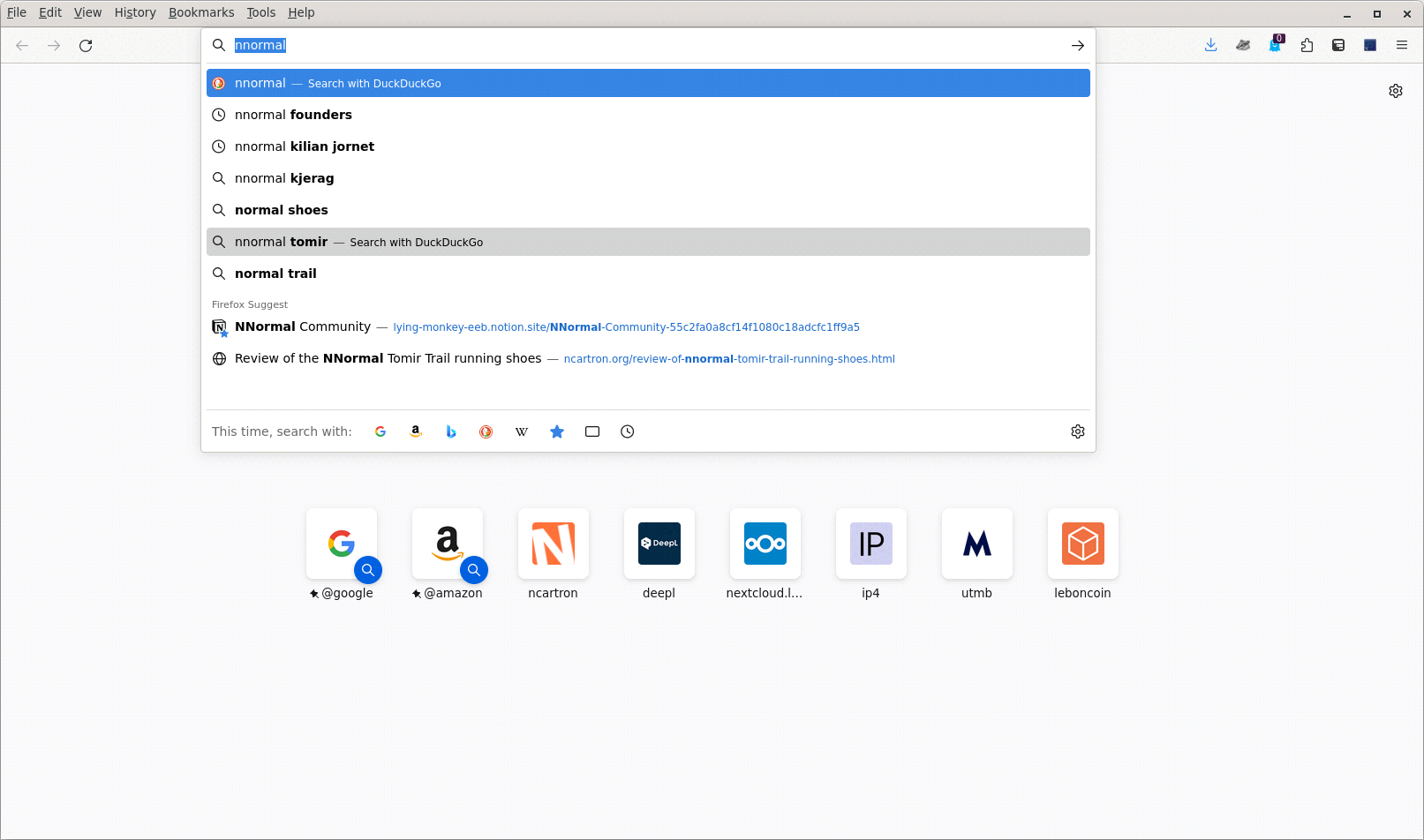Open the NNormal Community bookmark result

(303, 326)
